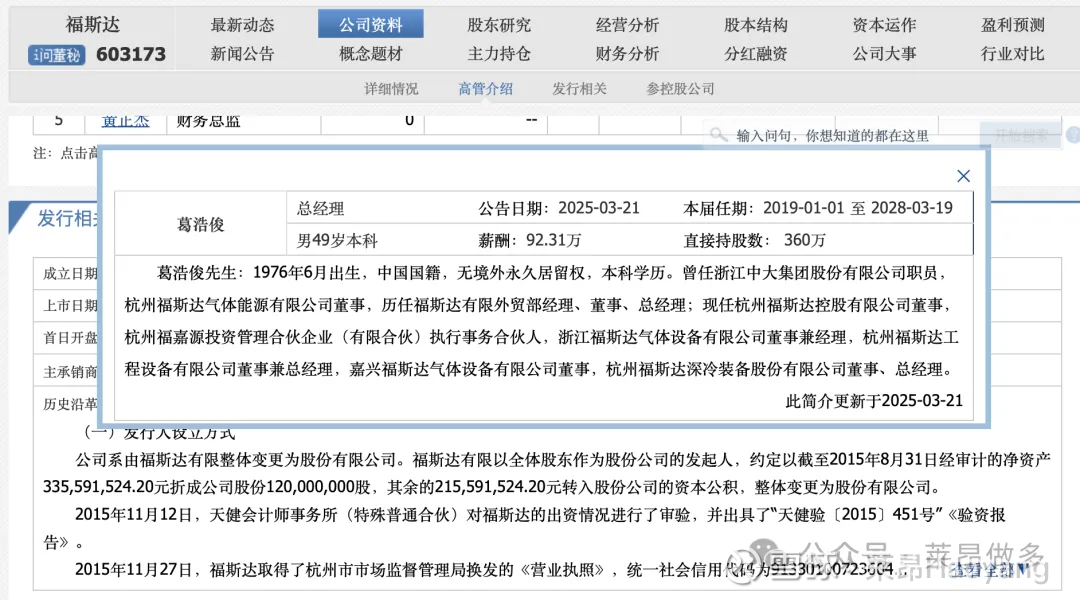1080x600 pixels.
Task: Click the 查看全部 link at bottom right
Action: point(988,570)
